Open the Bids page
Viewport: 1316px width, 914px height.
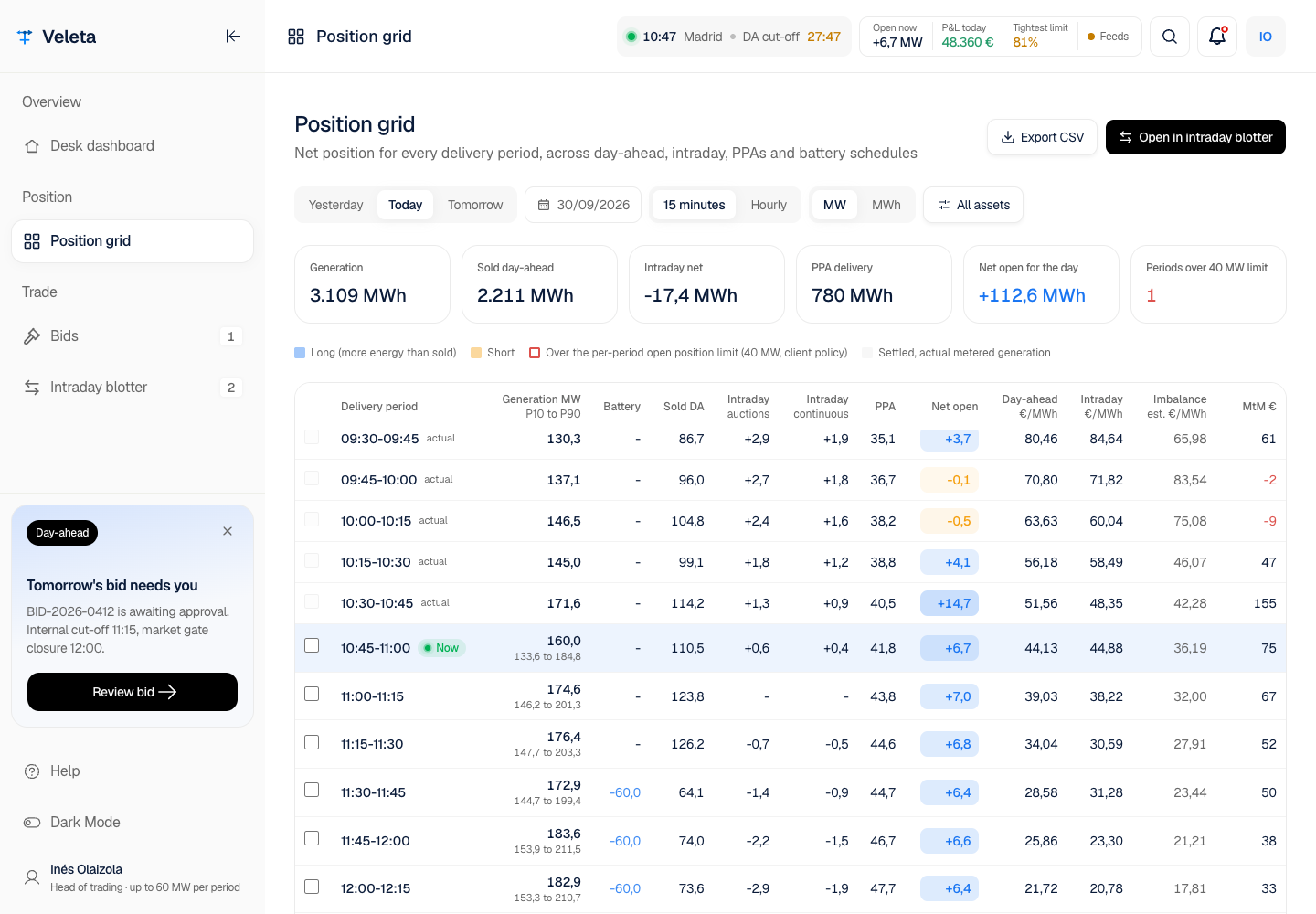(x=133, y=336)
